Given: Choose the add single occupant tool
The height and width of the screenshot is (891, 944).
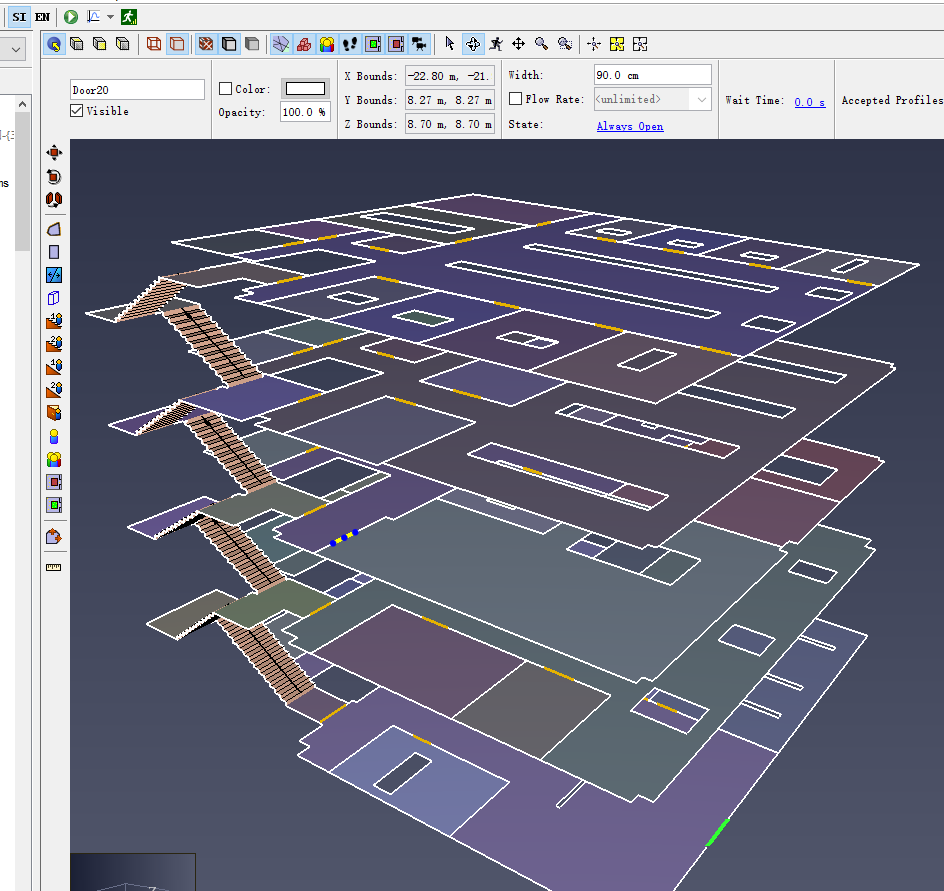Looking at the screenshot, I should (54, 436).
